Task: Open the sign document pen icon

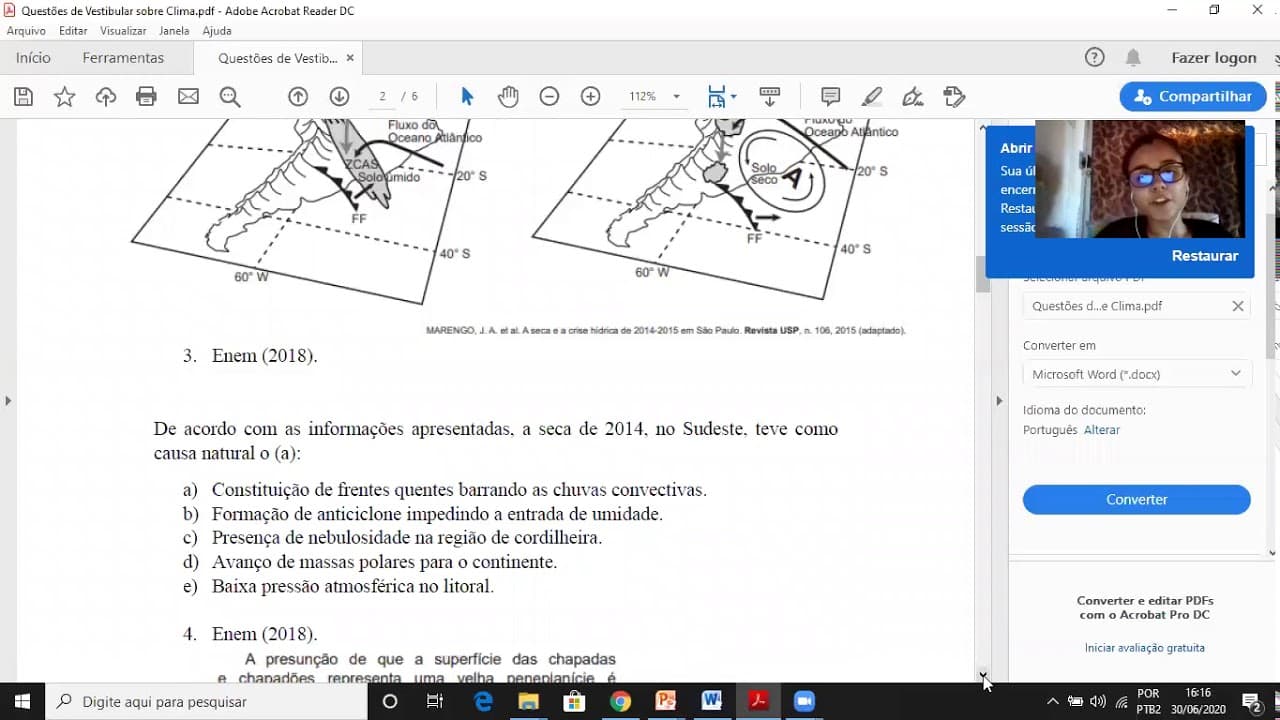Action: tap(913, 97)
